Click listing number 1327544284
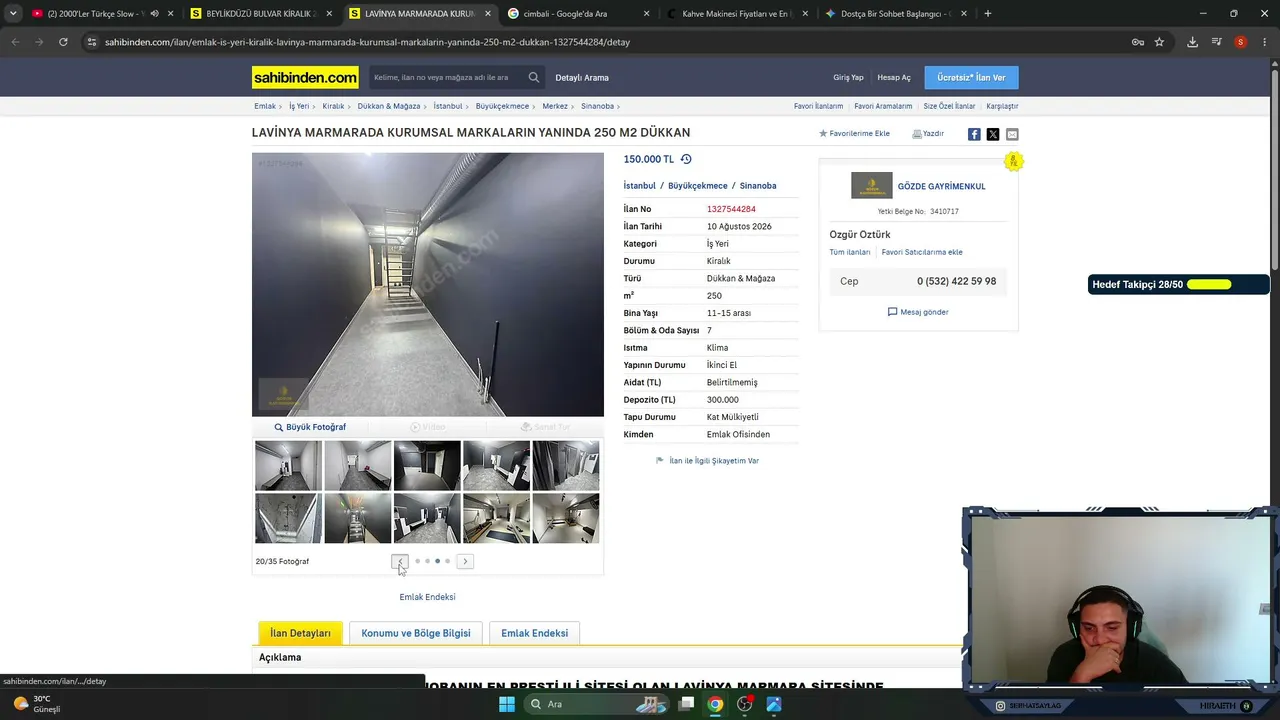Image resolution: width=1280 pixels, height=720 pixels. click(x=731, y=209)
